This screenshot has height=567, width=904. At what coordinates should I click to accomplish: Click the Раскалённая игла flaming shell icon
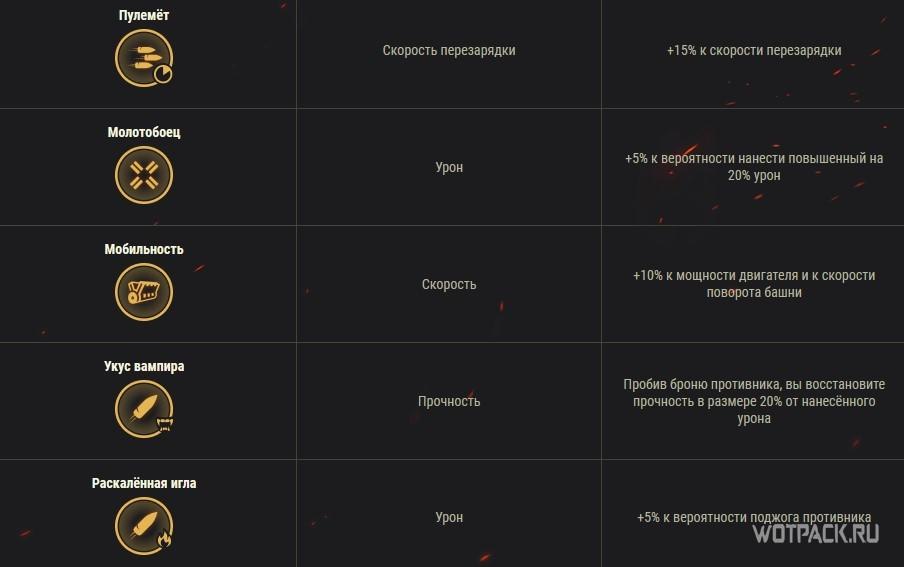144,527
